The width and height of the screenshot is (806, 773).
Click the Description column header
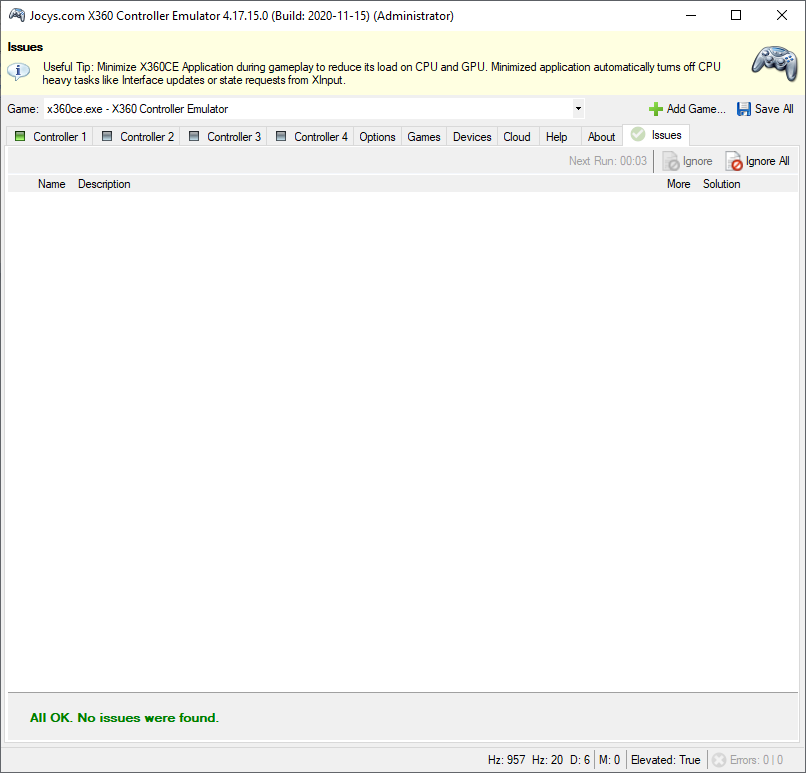(x=104, y=184)
